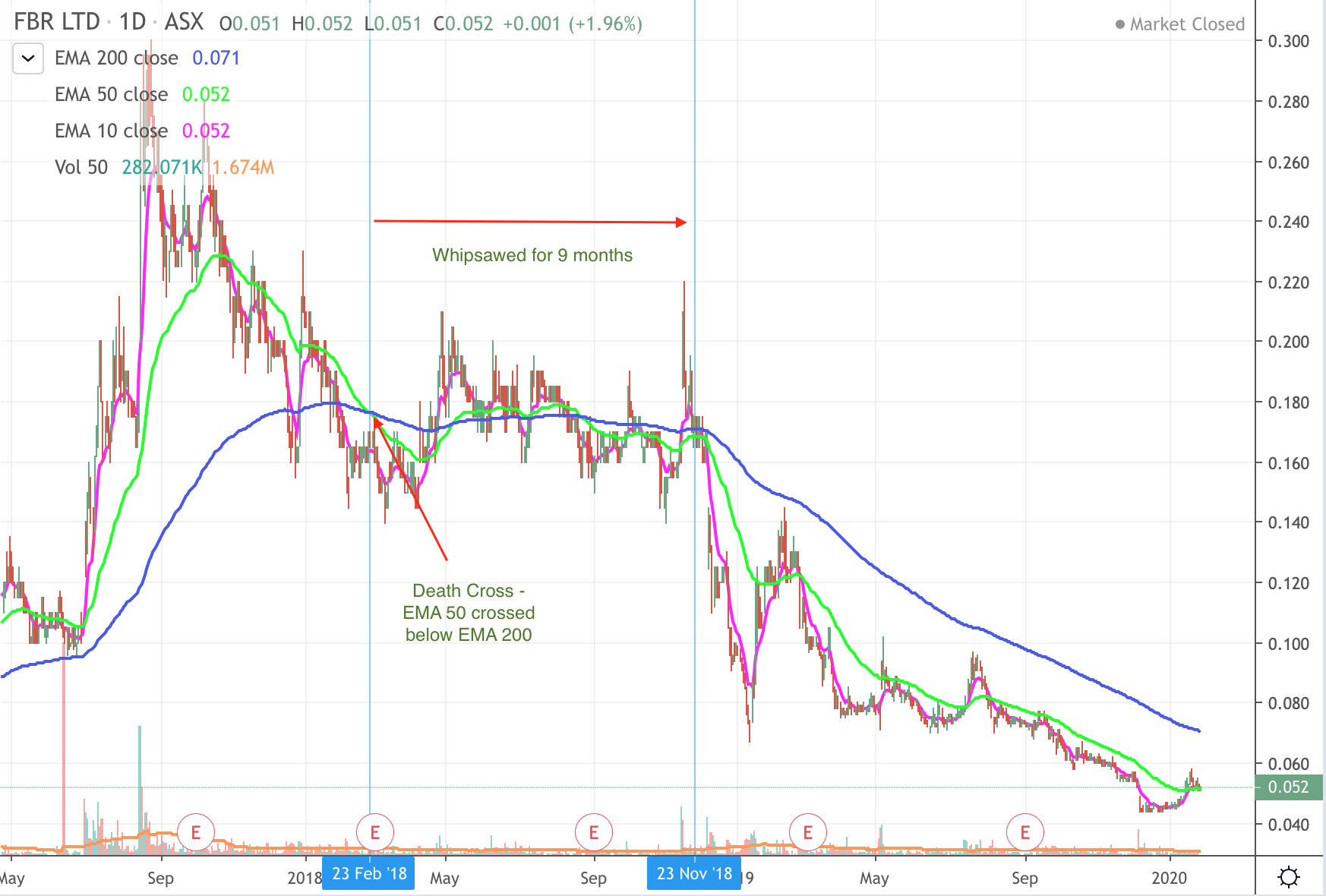Click the volume value 282.071K
1326x896 pixels.
(x=162, y=167)
